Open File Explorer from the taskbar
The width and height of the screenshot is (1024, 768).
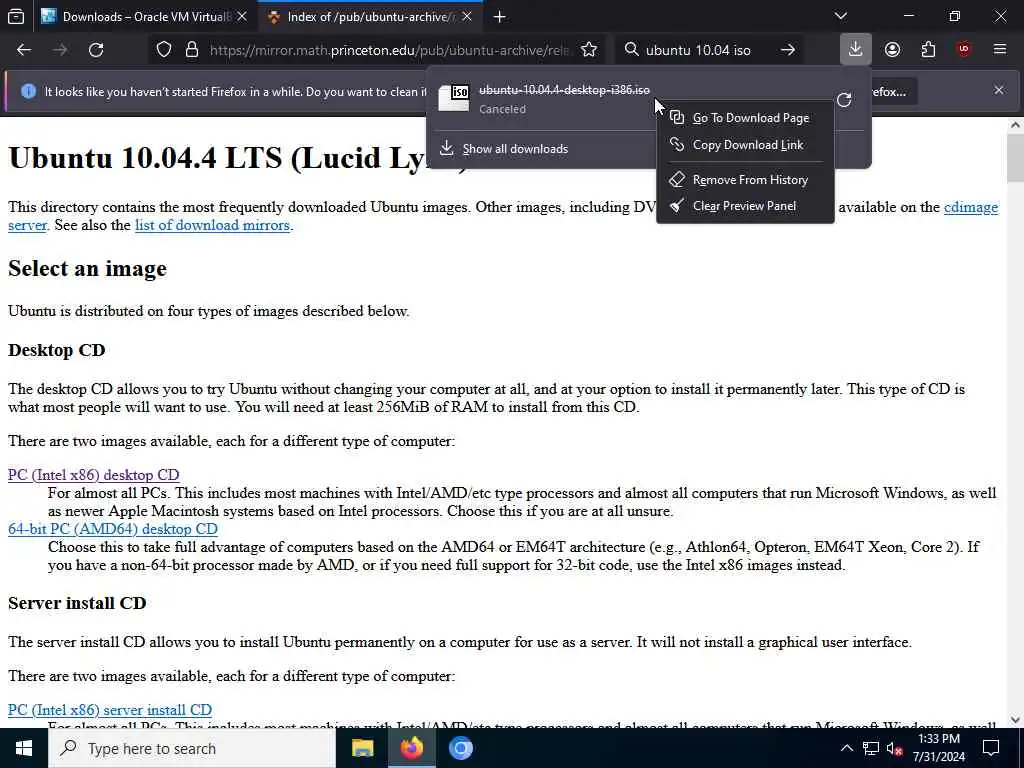(x=362, y=748)
